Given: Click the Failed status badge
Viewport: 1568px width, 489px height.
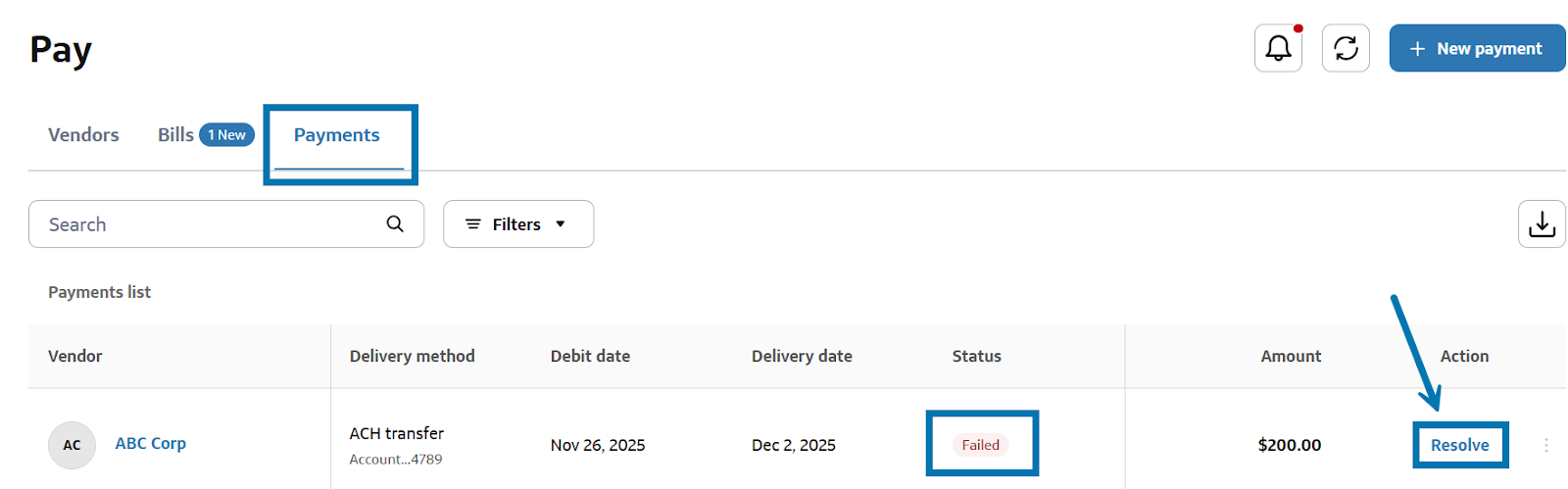Looking at the screenshot, I should pyautogui.click(x=980, y=445).
